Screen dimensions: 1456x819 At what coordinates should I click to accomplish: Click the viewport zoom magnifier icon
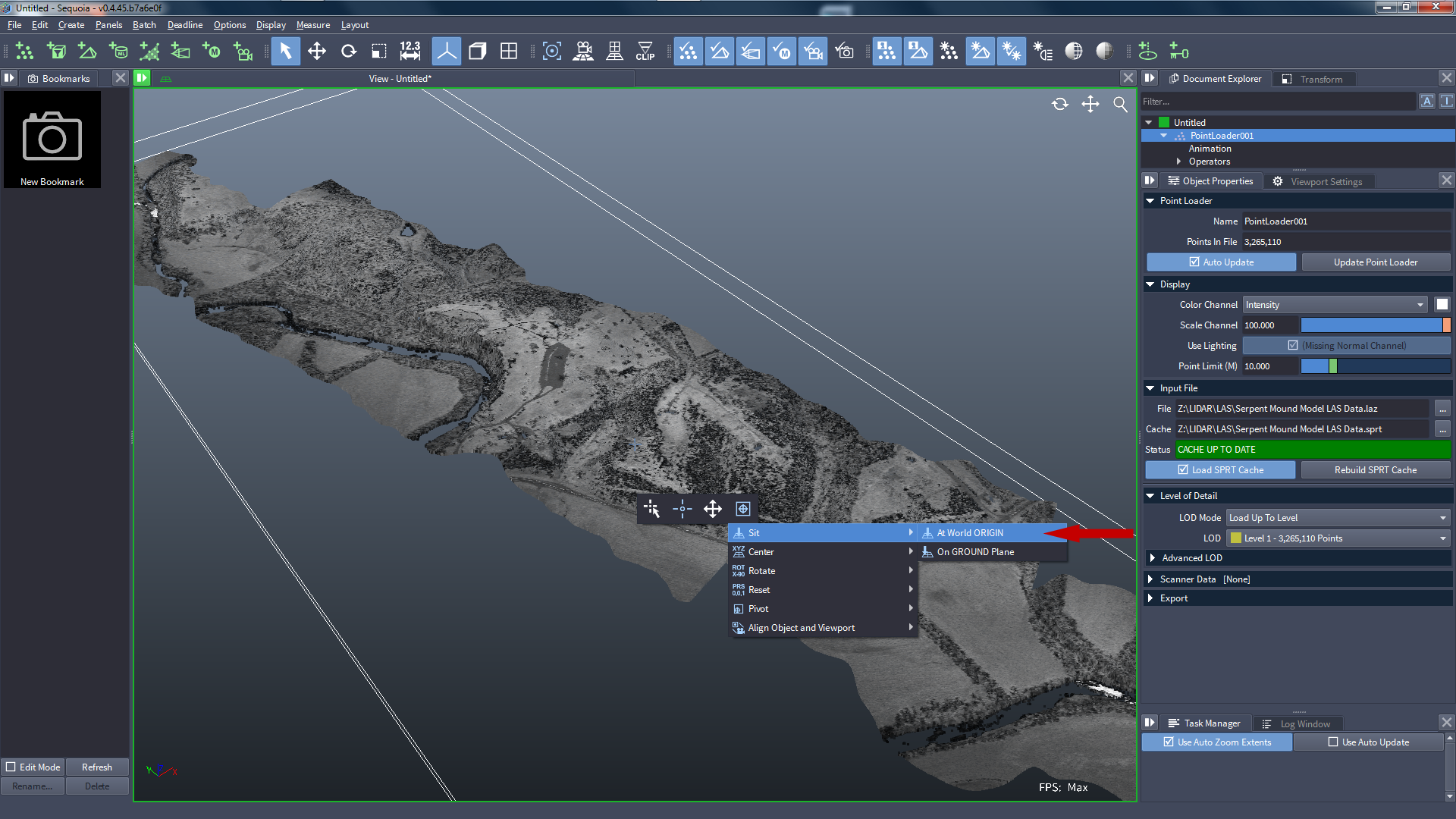click(1120, 105)
